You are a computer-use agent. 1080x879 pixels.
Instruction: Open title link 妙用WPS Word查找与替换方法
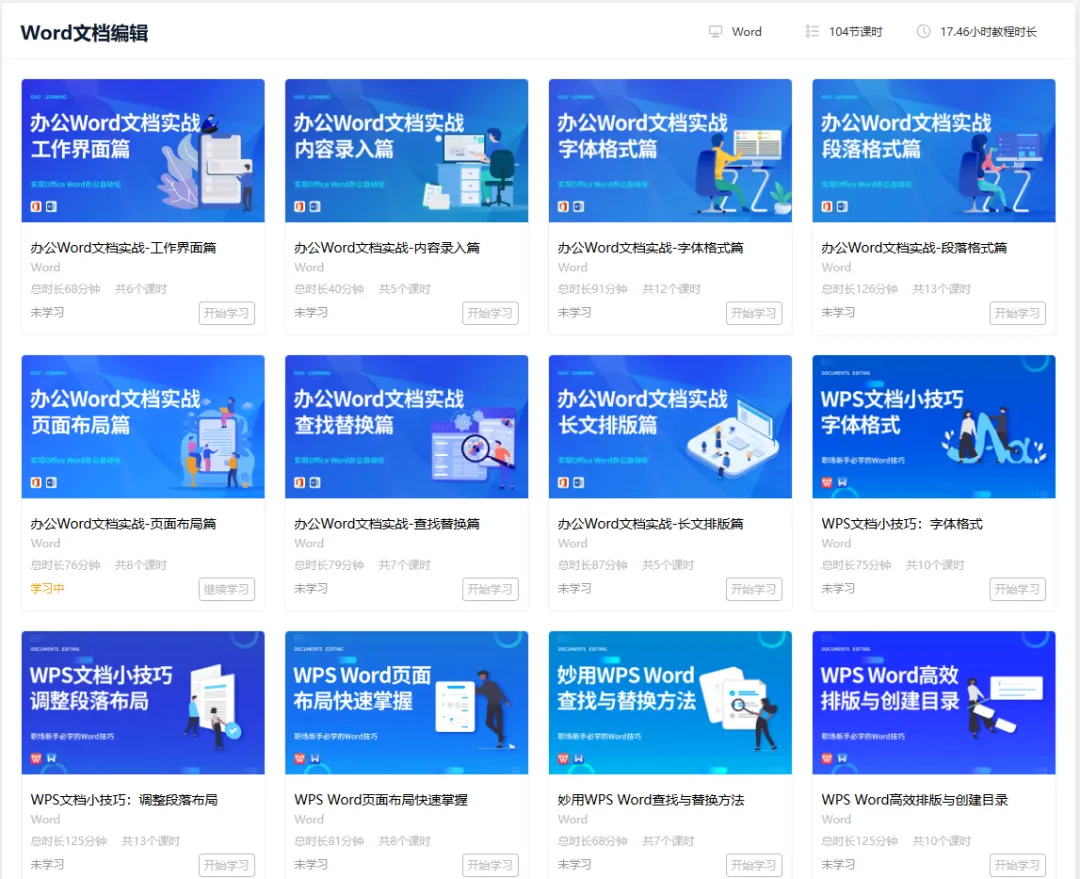[x=651, y=800]
